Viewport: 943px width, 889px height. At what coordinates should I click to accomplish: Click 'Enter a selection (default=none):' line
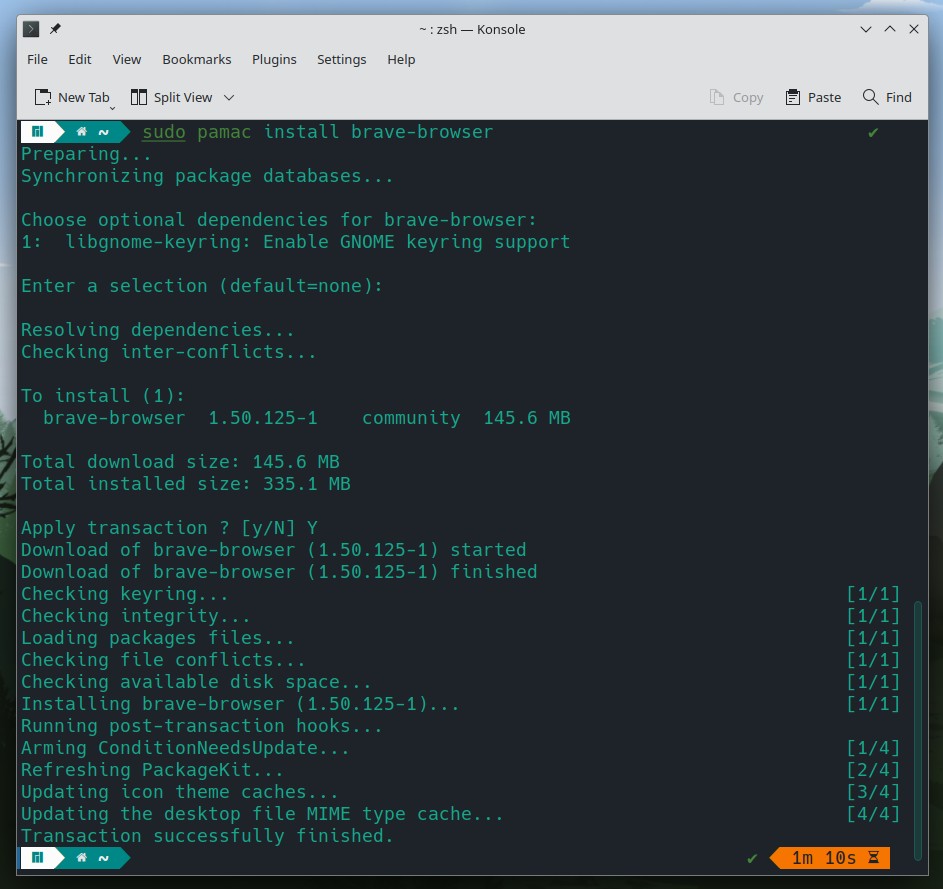[x=201, y=286]
